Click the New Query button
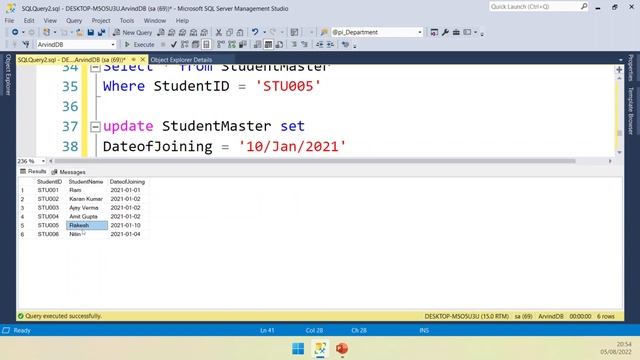The image size is (640, 360). (x=133, y=32)
